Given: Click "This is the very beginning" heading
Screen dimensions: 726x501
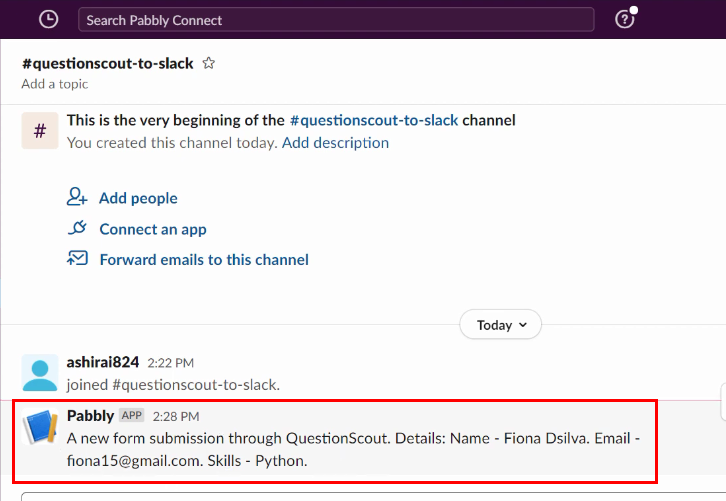Looking at the screenshot, I should (x=291, y=120).
